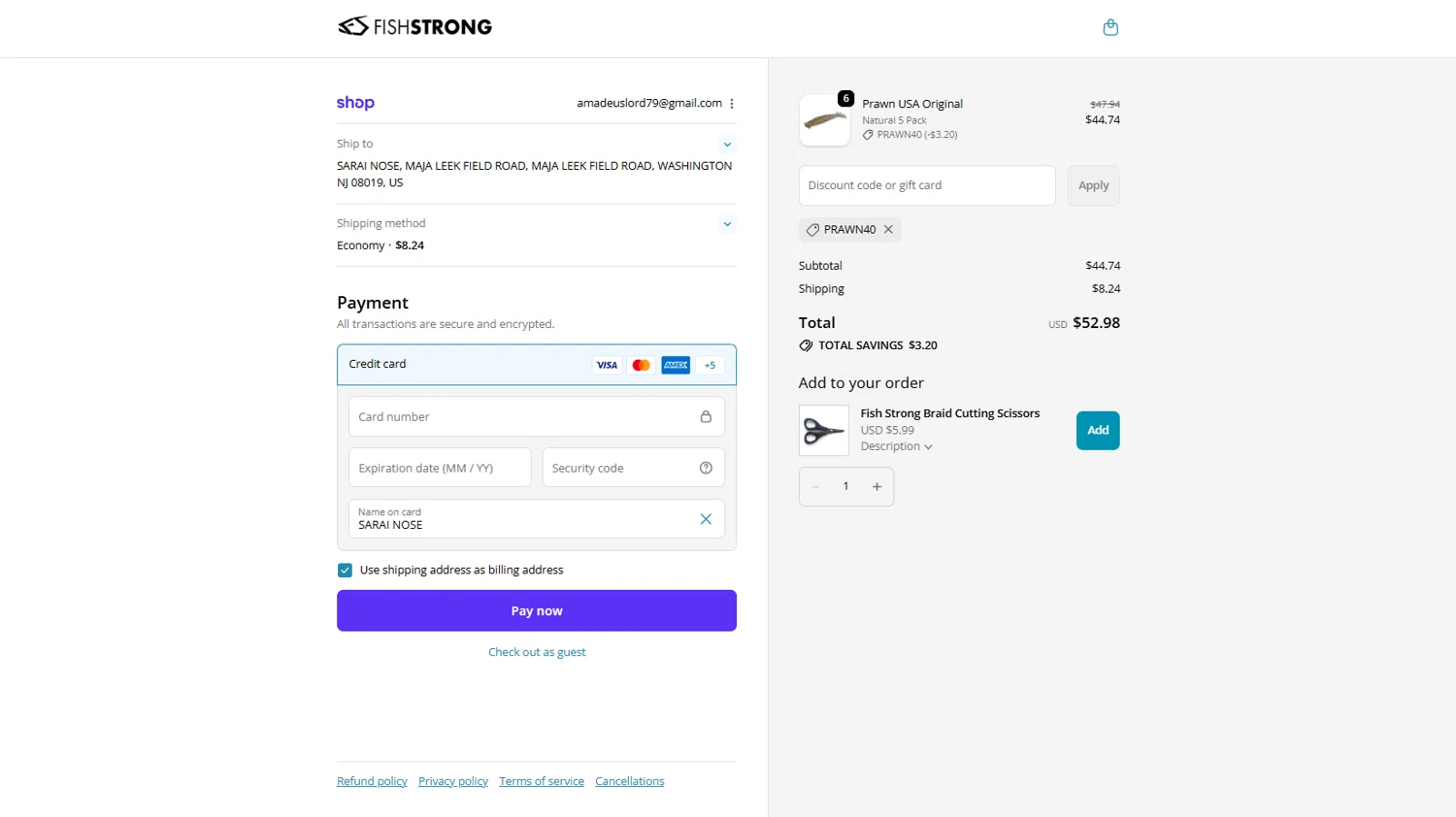Image resolution: width=1456 pixels, height=817 pixels.
Task: Open account options kebab menu beside email
Action: click(x=732, y=104)
